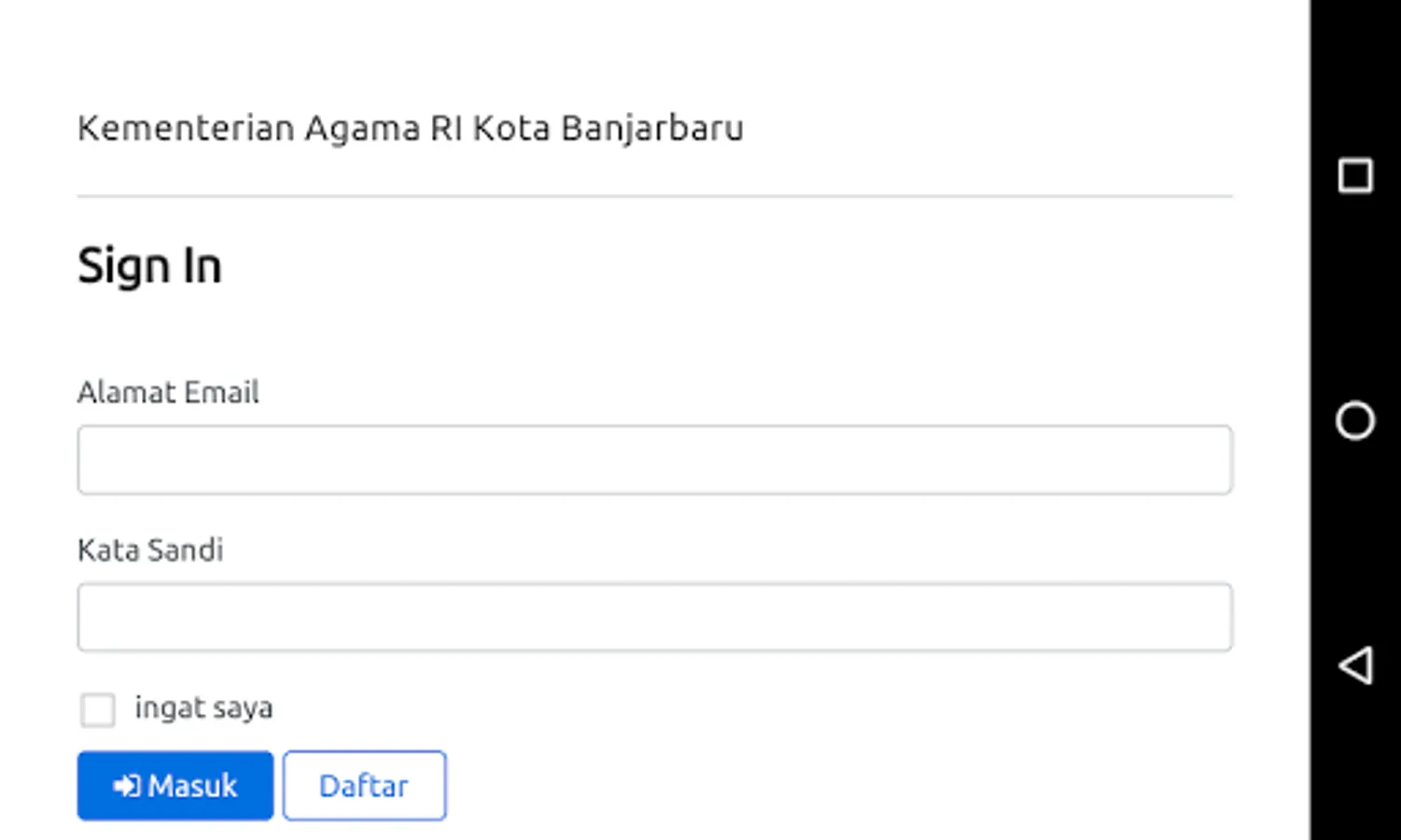Screen dimensions: 1401x840
Task: Click the word Banjarbaru in the header
Action: (651, 128)
